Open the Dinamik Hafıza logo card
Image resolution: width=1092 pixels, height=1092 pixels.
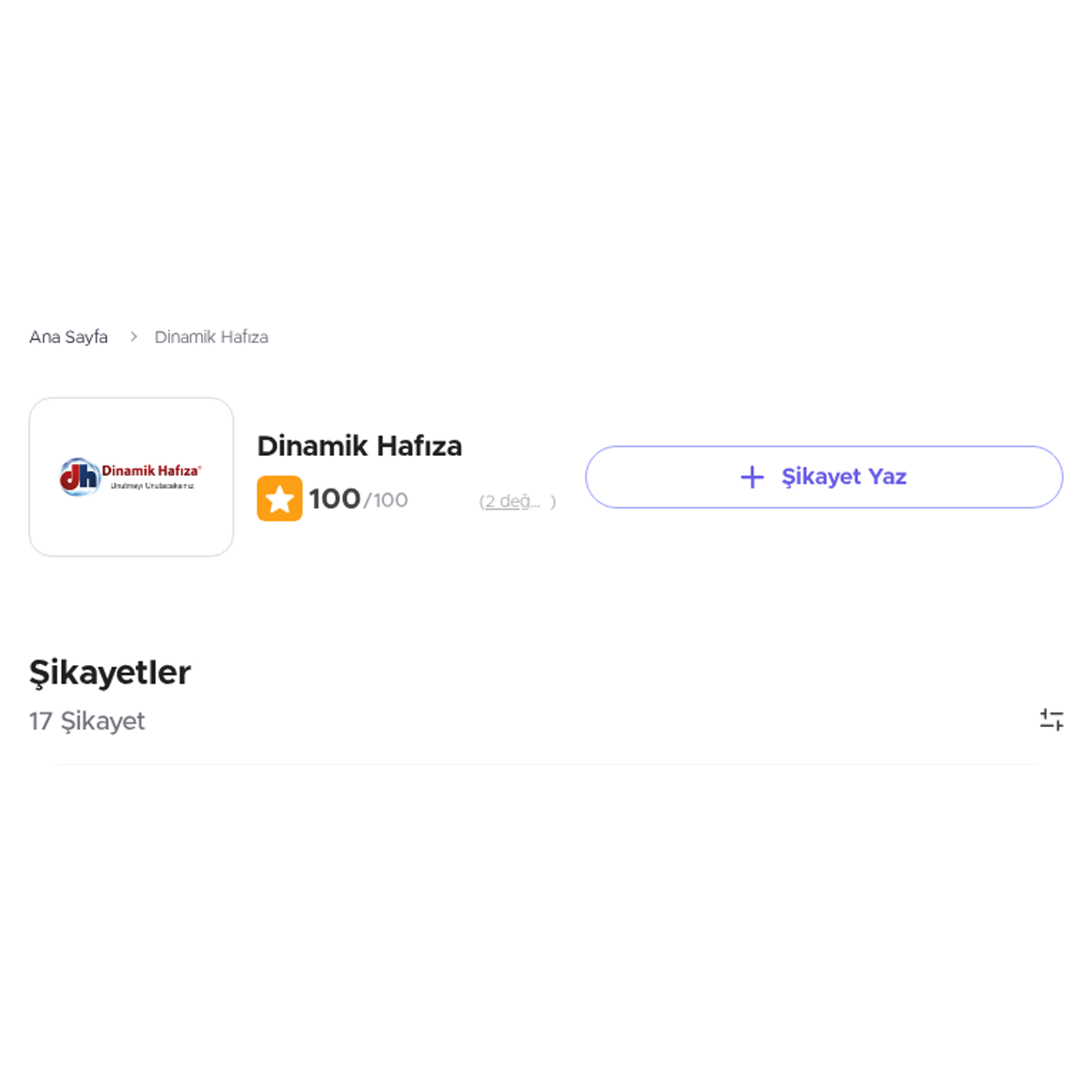131,477
